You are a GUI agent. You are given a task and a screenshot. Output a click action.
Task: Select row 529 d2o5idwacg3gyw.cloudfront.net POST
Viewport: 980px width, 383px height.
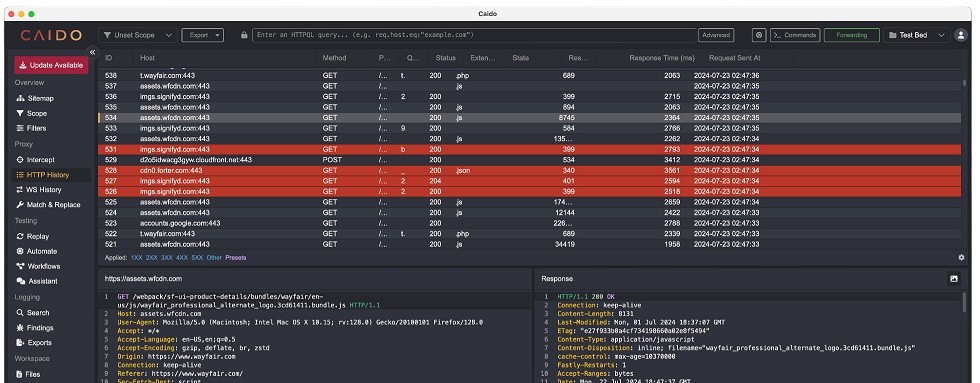(530, 160)
